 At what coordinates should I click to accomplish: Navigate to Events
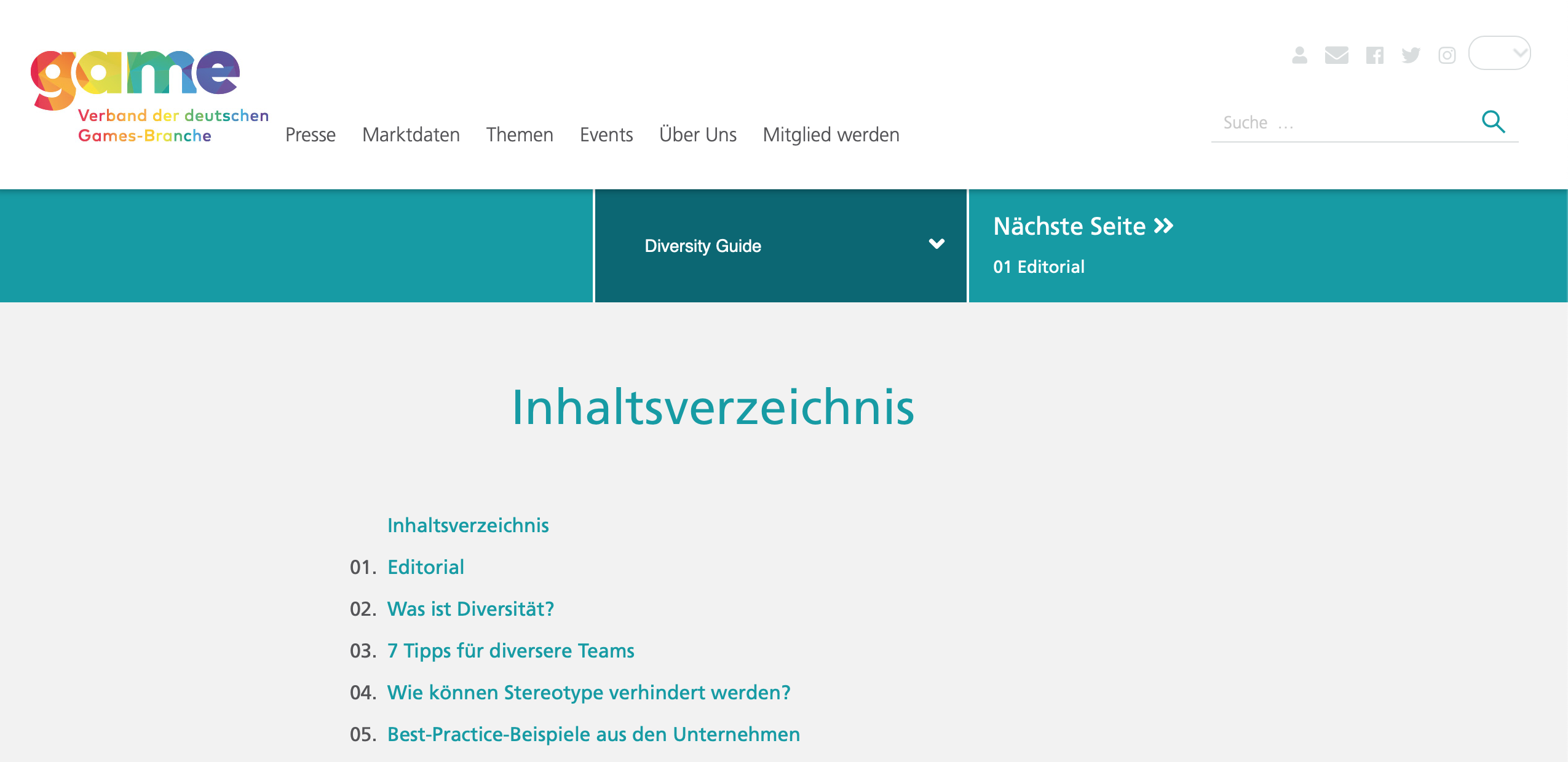[606, 135]
